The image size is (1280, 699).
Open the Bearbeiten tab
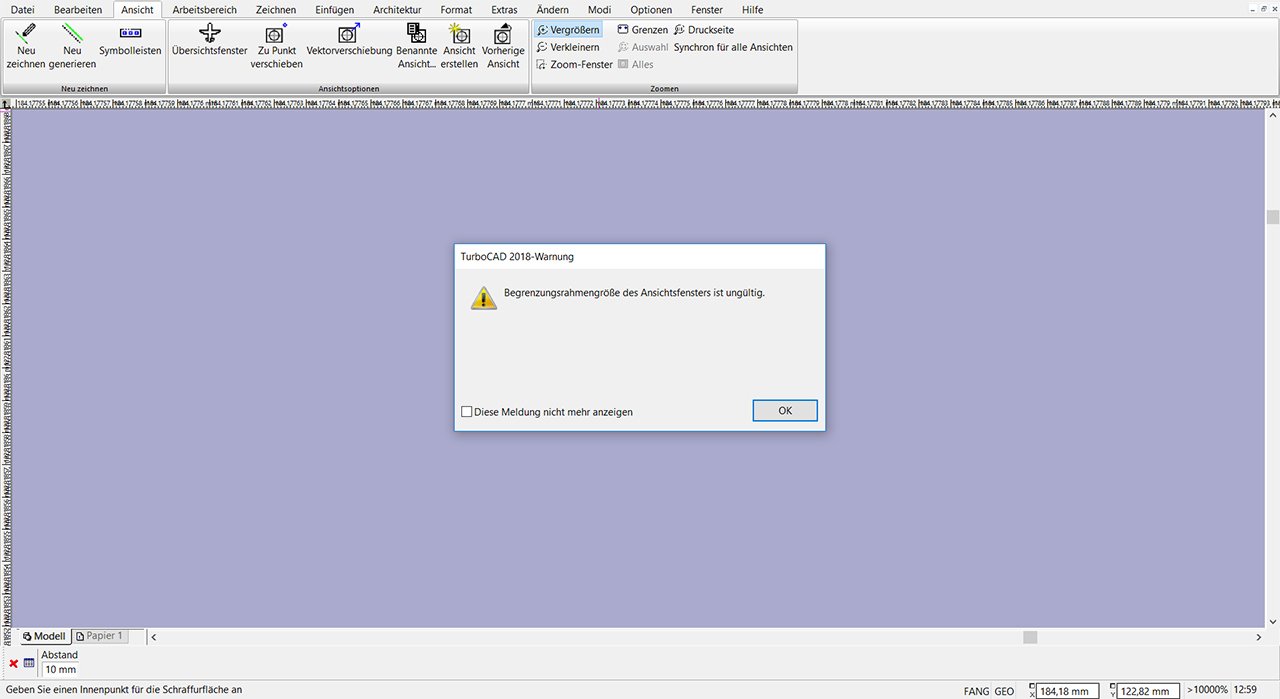[x=78, y=10]
